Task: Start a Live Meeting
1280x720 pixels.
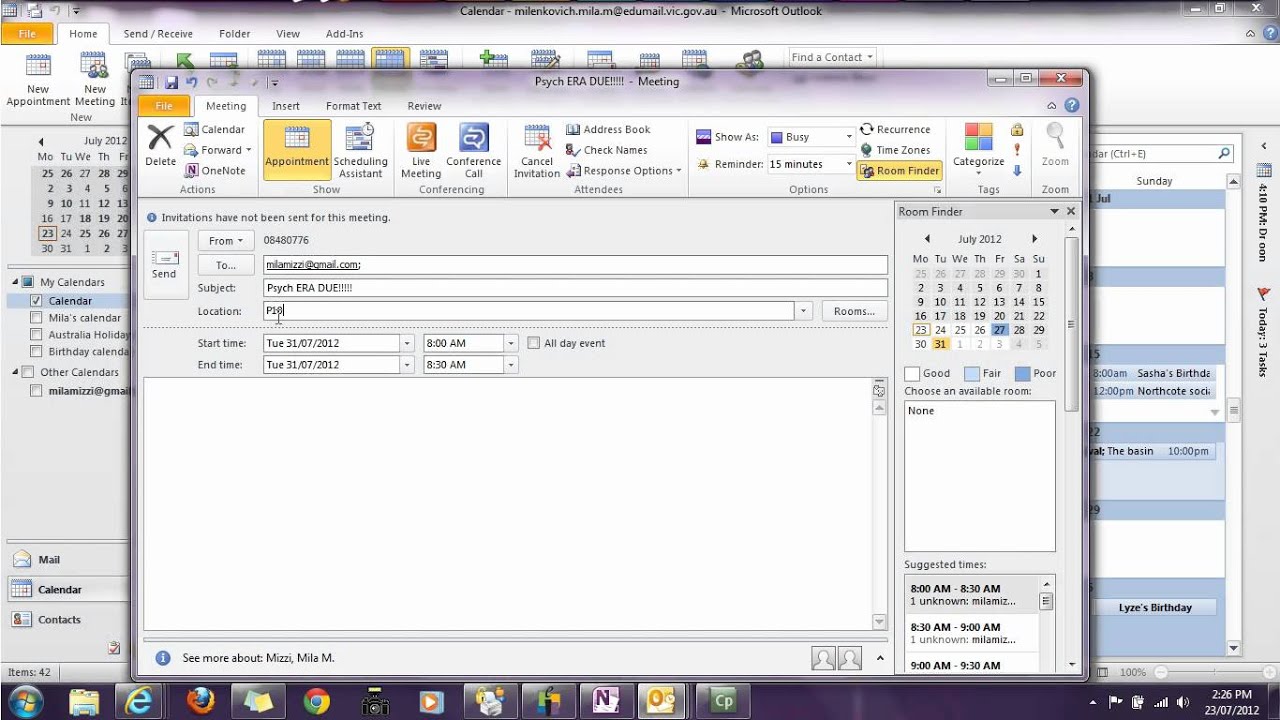Action: [421, 150]
